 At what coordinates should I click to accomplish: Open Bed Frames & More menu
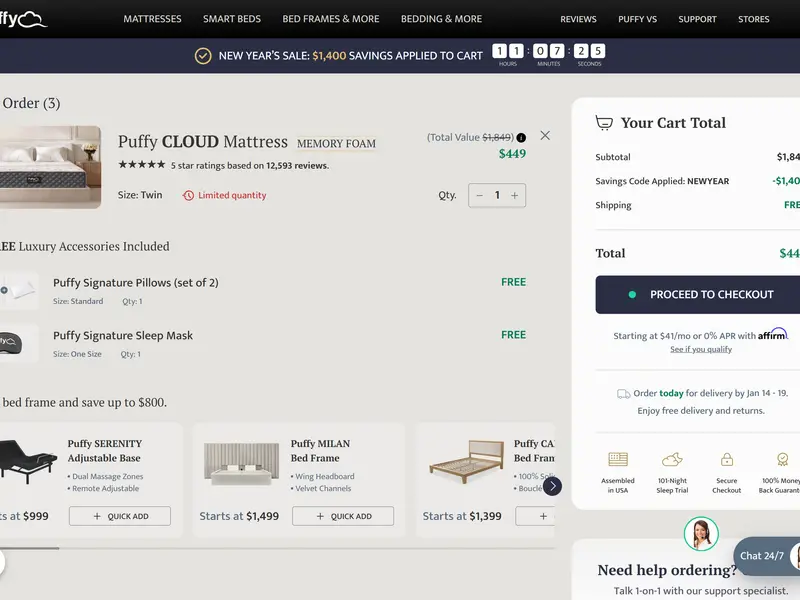point(331,19)
